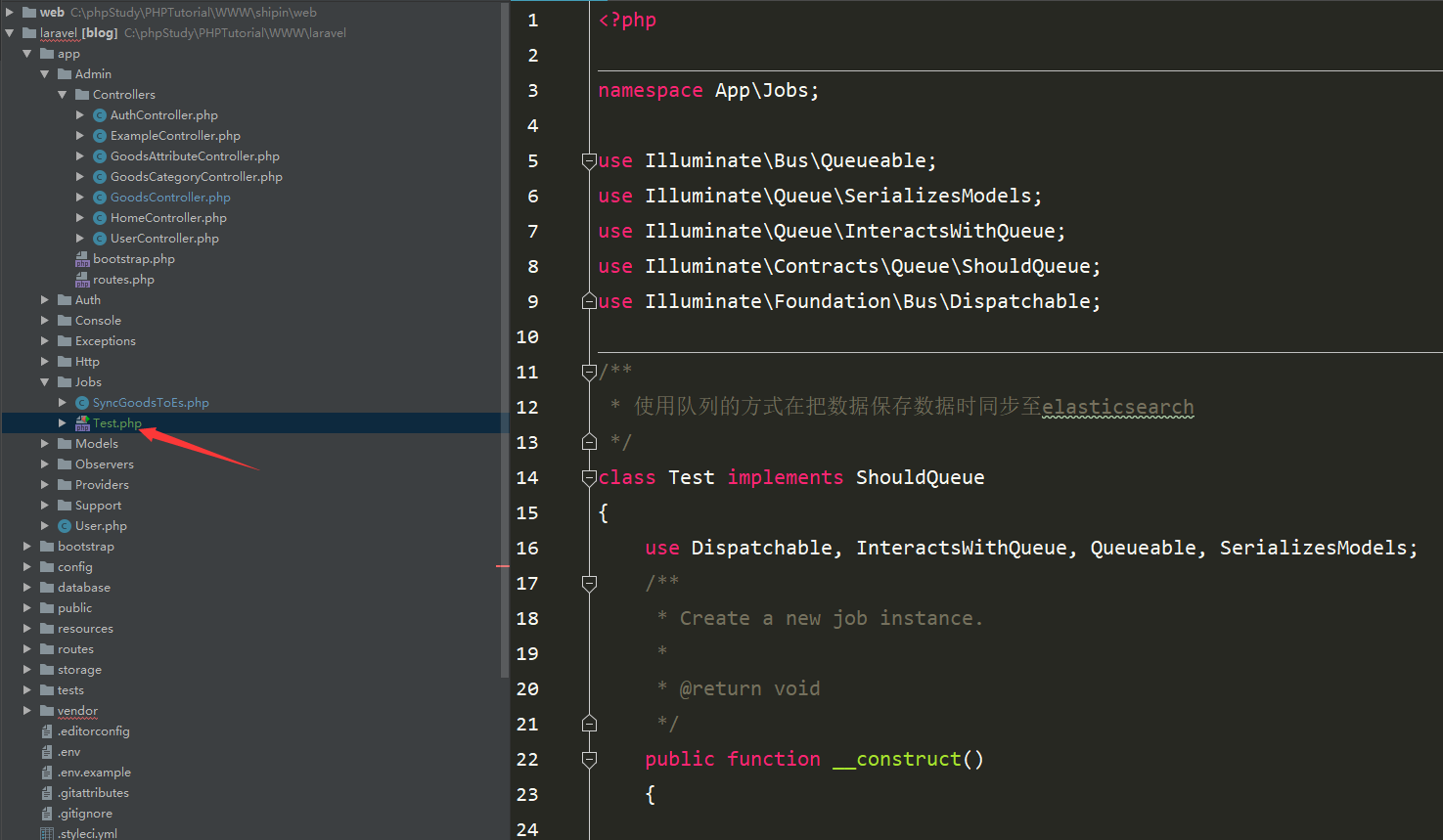
Task: Click fold end marker at line 9
Action: click(589, 301)
